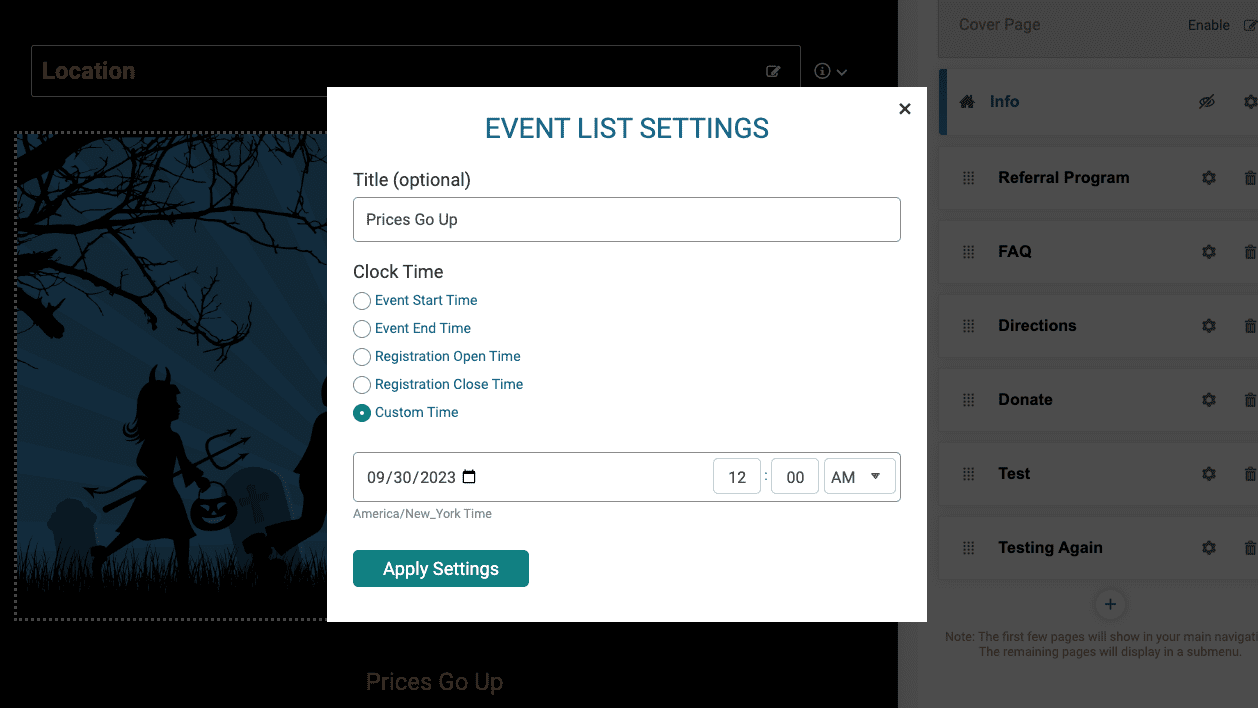The height and width of the screenshot is (708, 1258).
Task: Click the home icon beside Info
Action: click(966, 101)
